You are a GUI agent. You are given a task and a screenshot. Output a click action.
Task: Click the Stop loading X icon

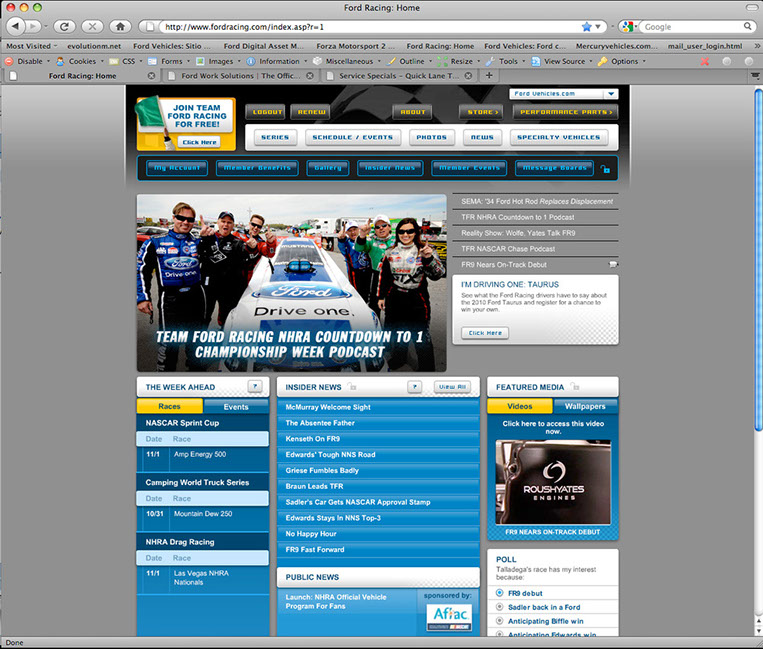[93, 26]
